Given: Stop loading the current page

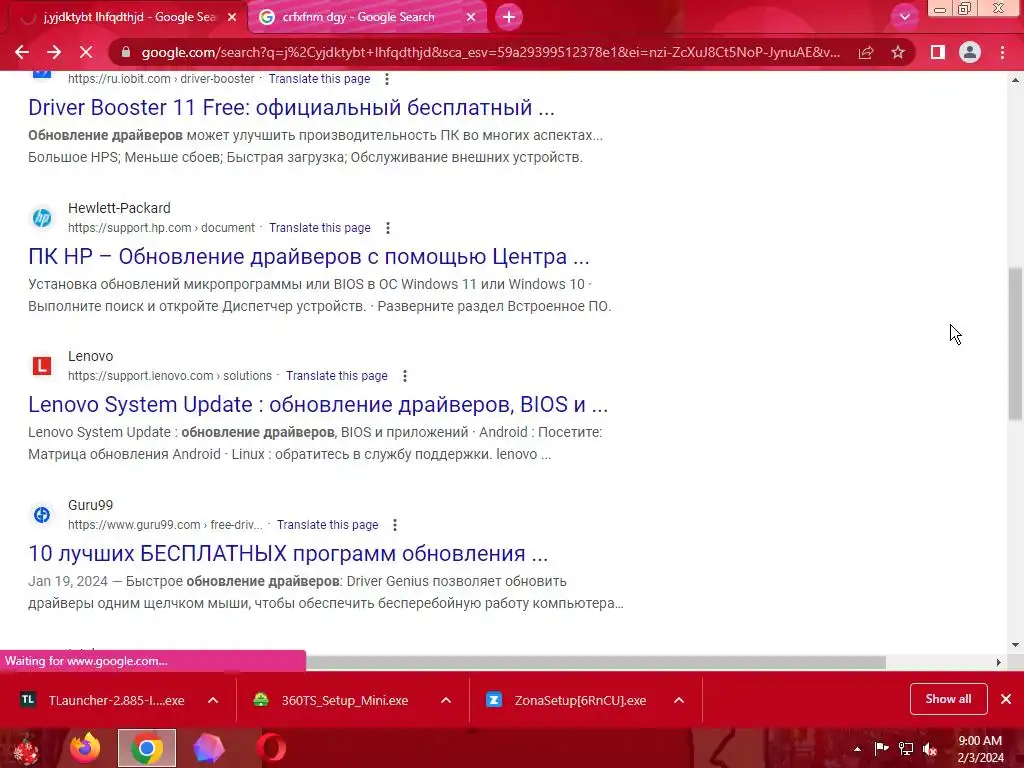Looking at the screenshot, I should pyautogui.click(x=86, y=52).
